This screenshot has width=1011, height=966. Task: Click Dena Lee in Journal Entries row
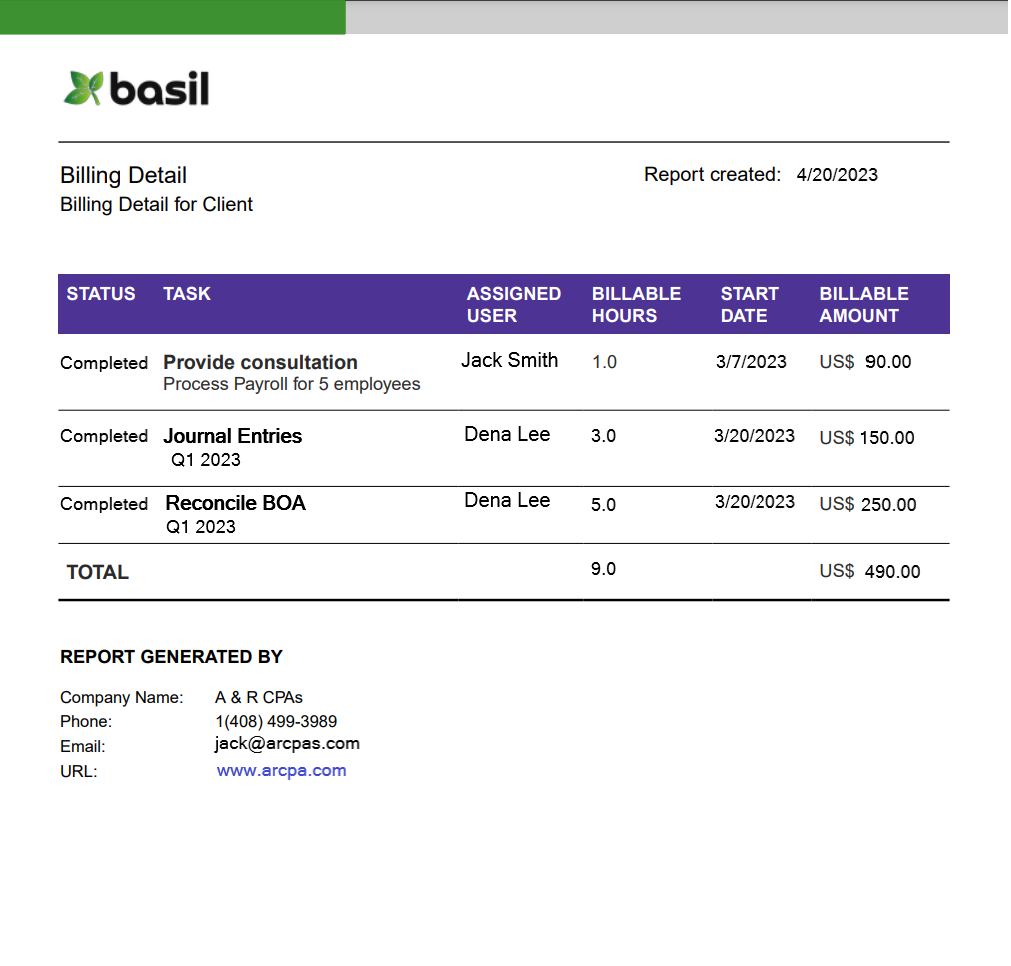coord(507,435)
